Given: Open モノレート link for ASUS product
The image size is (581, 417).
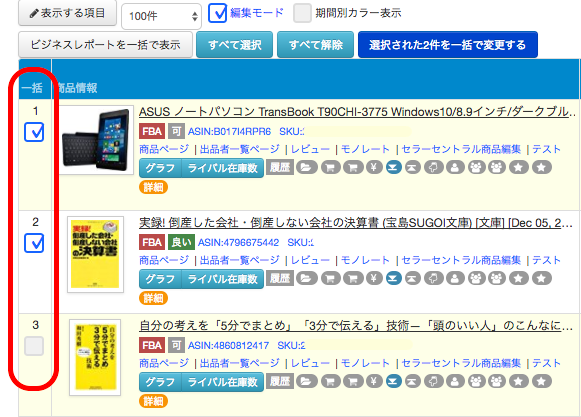Looking at the screenshot, I should [365, 149].
